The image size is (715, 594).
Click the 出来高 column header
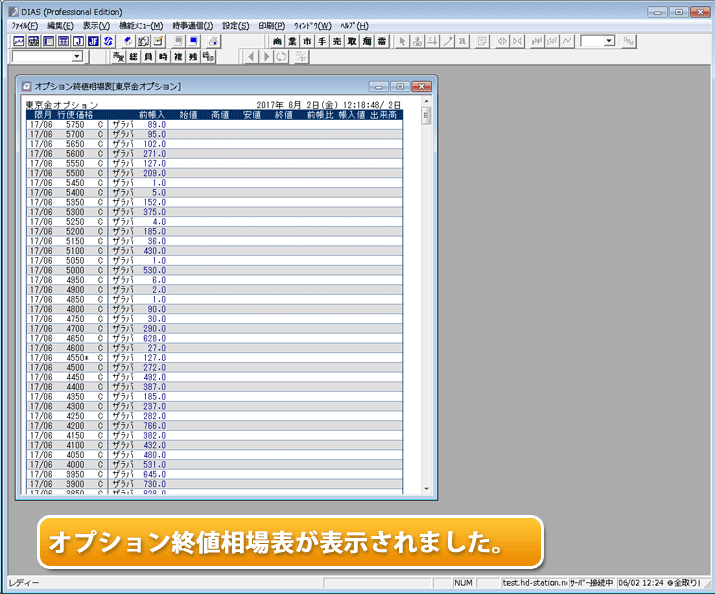click(x=383, y=115)
